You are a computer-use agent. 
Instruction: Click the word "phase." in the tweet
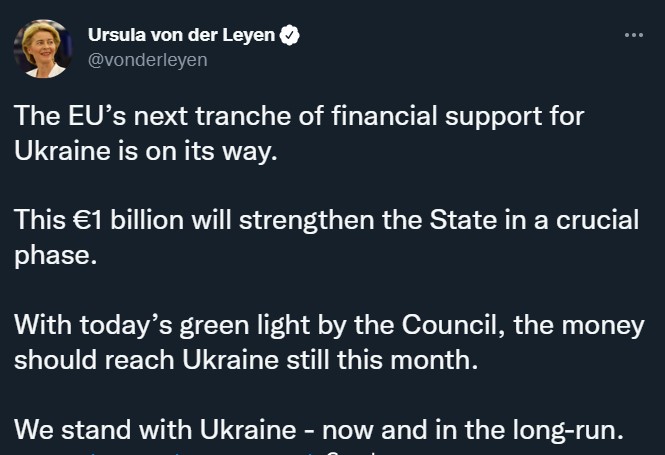pyautogui.click(x=56, y=256)
